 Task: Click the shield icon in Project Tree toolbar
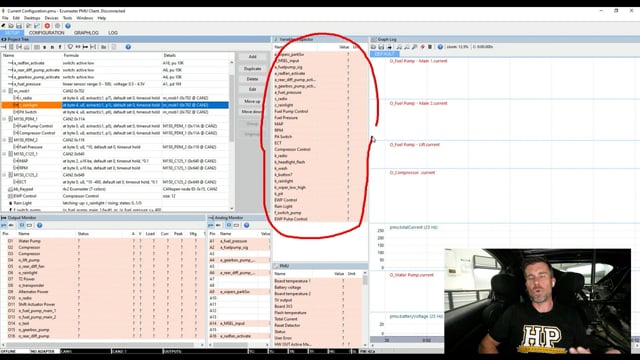click(x=70, y=47)
